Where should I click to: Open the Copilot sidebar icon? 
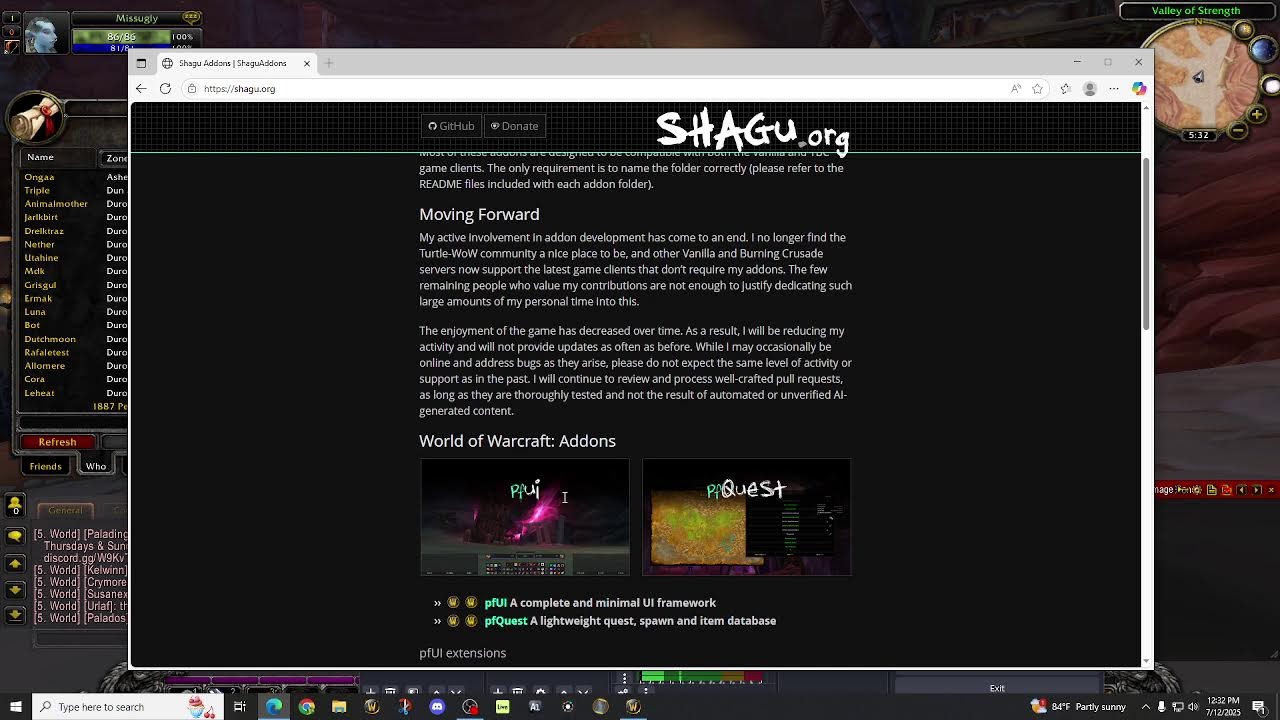coord(1139,89)
